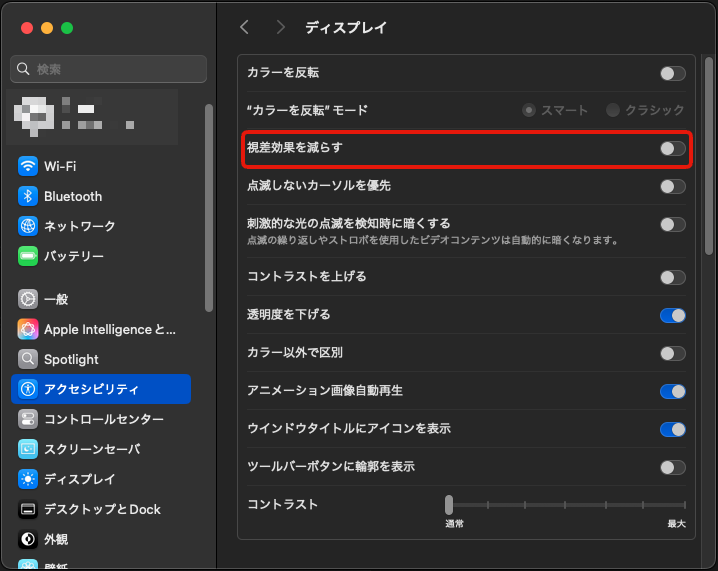Viewport: 718px width, 571px height.
Task: Toggle コントラストを上げる switch on
Action: [672, 277]
